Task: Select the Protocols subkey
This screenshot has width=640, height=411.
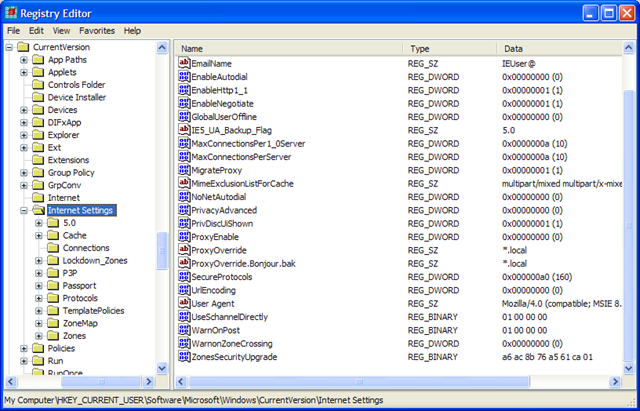Action: [80, 298]
